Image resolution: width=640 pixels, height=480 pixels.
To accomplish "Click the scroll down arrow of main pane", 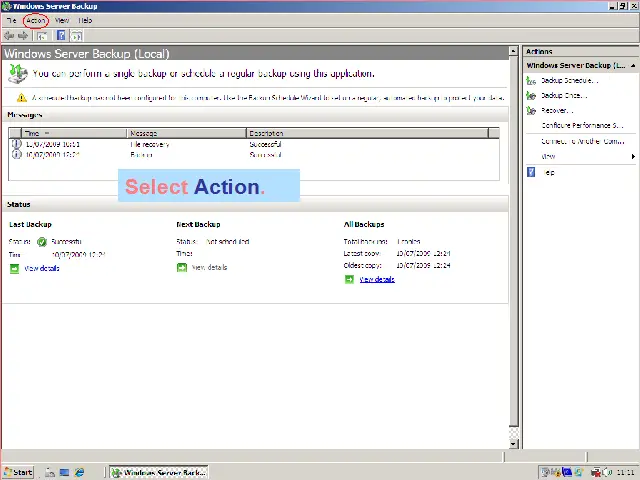I will [514, 444].
